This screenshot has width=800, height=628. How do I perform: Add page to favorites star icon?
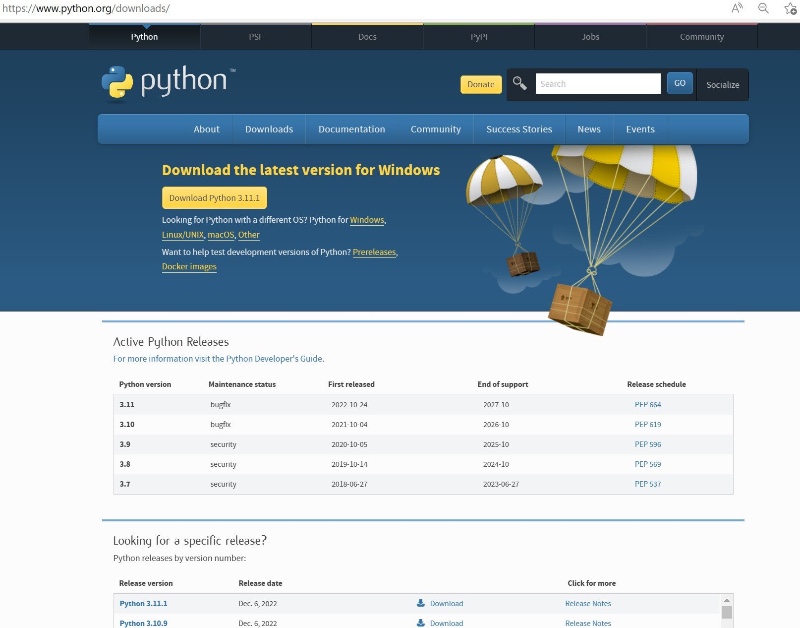click(x=790, y=8)
